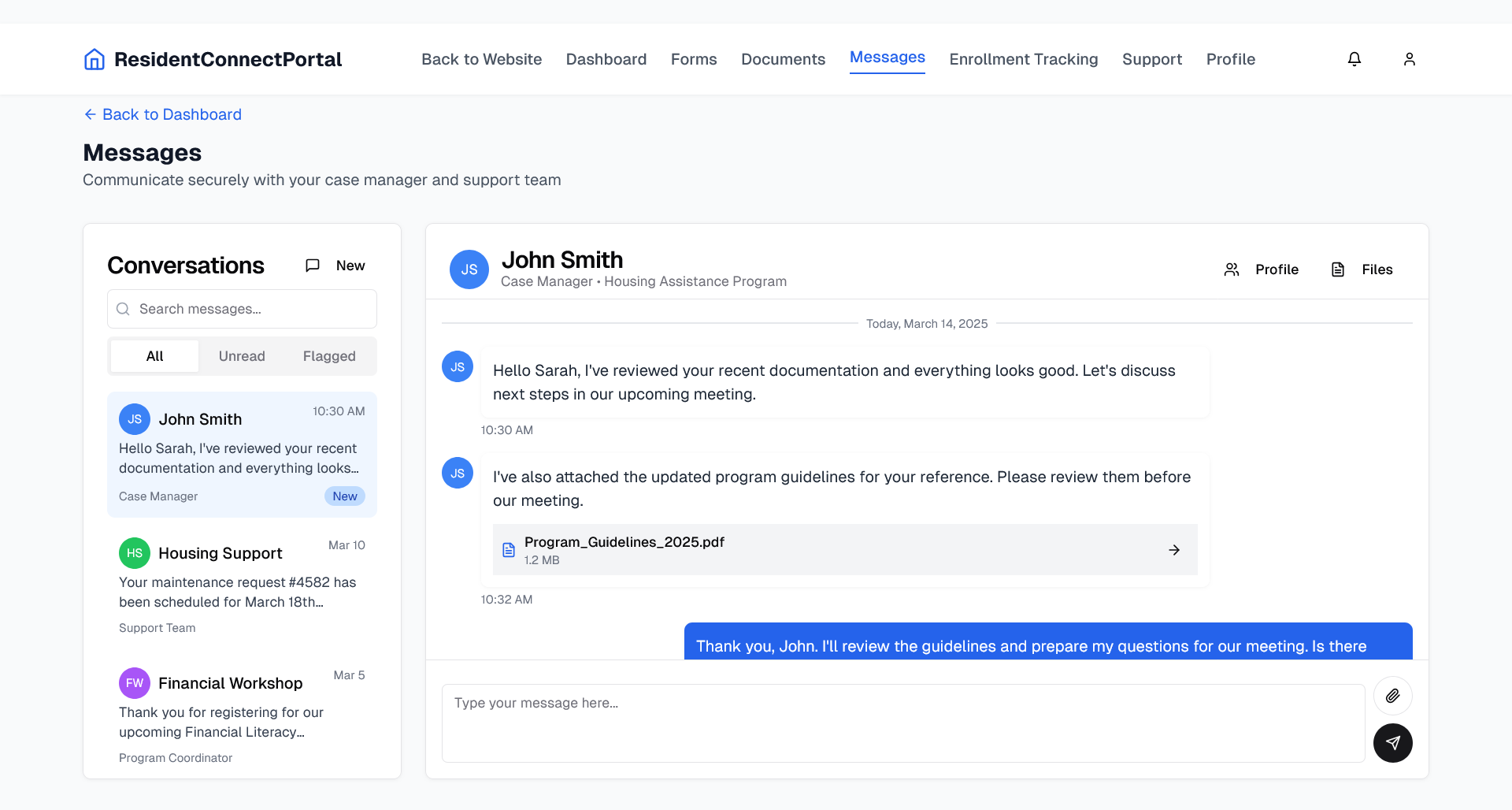
Task: Open the Documents navigation item
Action: pyautogui.click(x=783, y=59)
